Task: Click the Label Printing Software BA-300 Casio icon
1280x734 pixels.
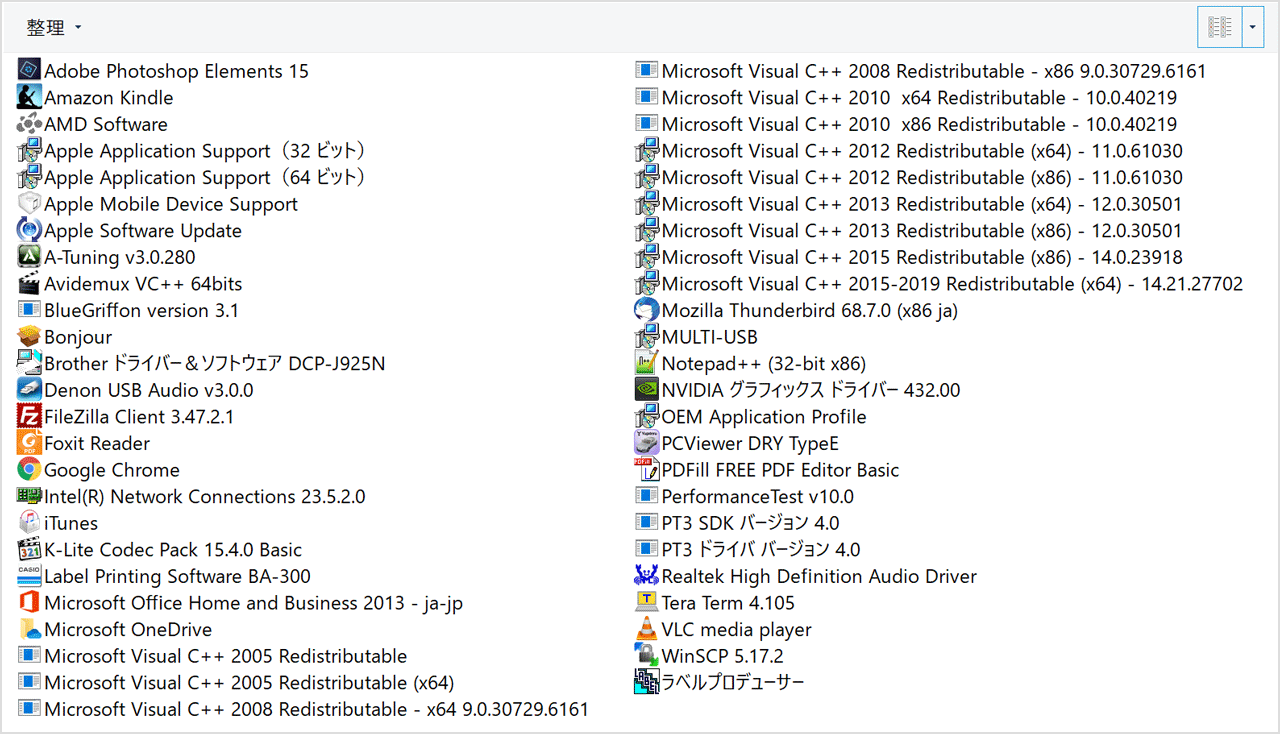Action: pyautogui.click(x=29, y=576)
